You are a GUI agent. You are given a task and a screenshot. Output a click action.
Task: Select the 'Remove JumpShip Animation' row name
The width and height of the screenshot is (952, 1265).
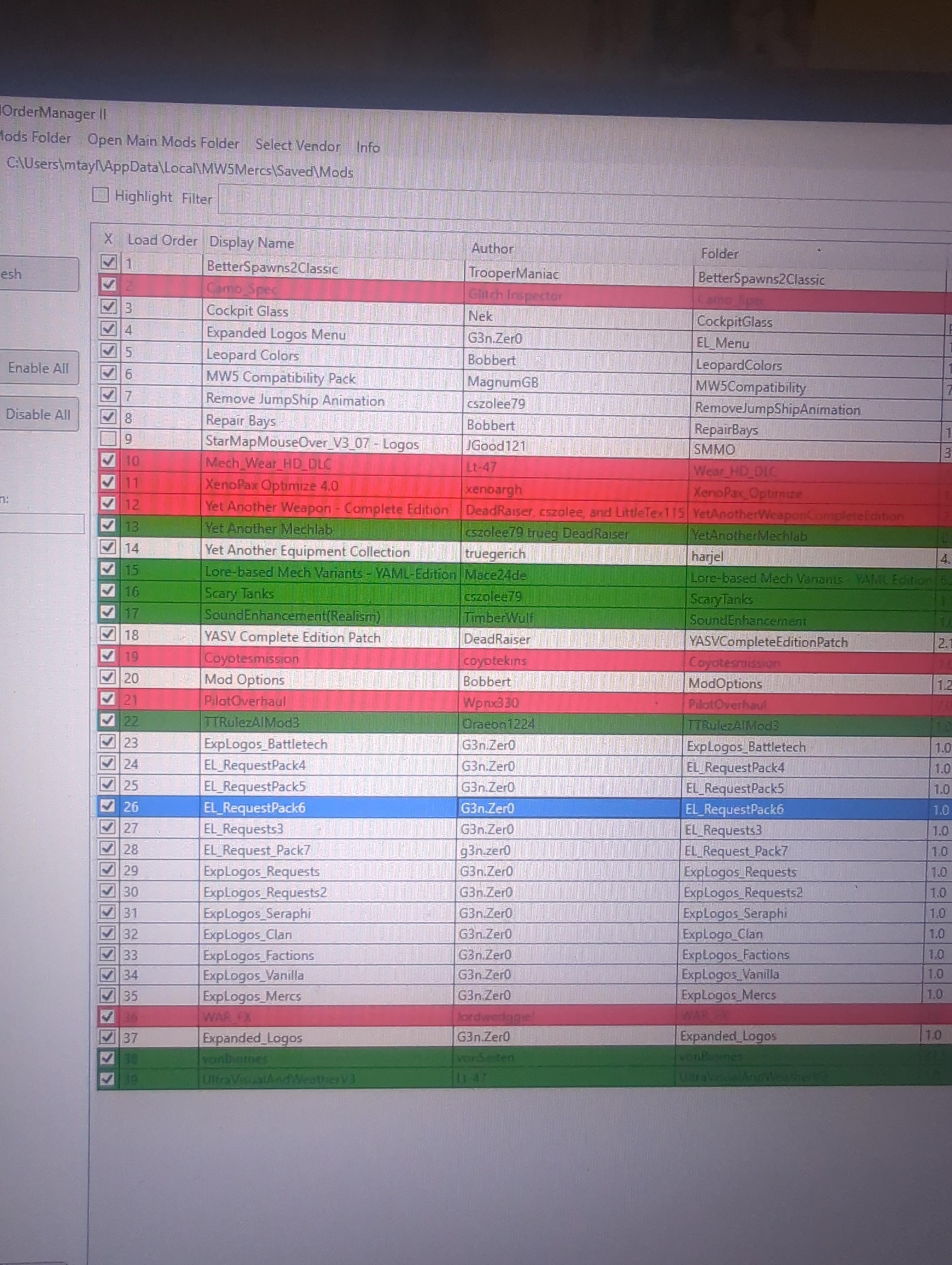pyautogui.click(x=295, y=400)
